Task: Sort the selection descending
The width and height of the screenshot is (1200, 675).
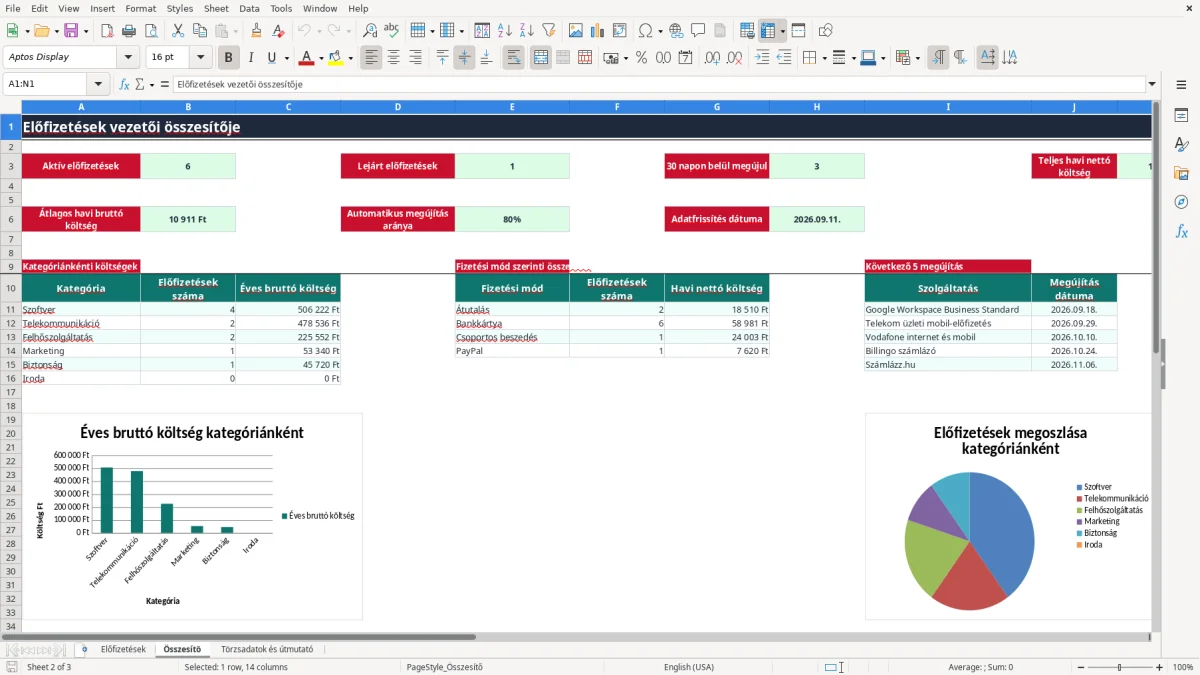Action: [526, 31]
